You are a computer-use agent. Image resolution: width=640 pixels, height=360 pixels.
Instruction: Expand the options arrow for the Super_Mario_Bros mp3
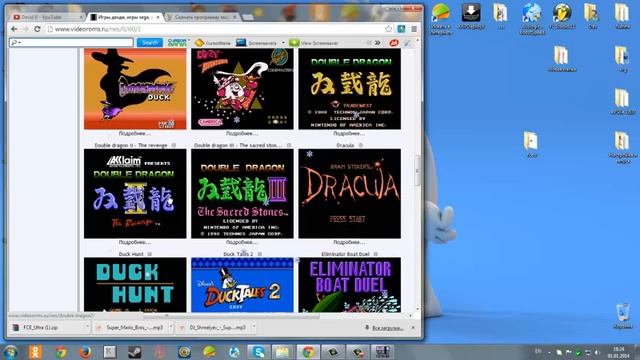(171, 327)
